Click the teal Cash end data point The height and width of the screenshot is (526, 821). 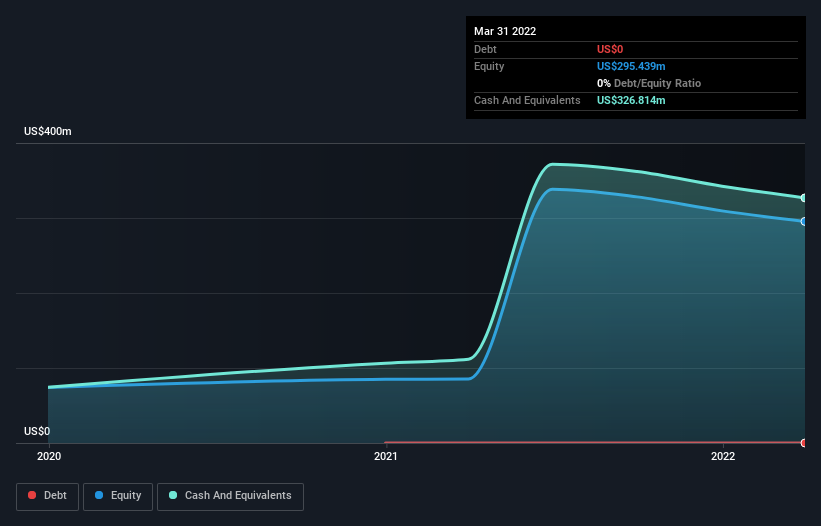[804, 198]
